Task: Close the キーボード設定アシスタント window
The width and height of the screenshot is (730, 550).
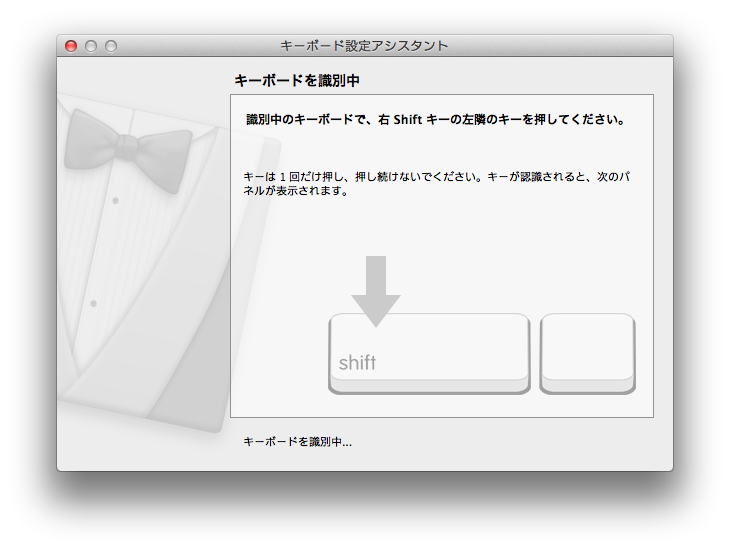Action: coord(71,46)
